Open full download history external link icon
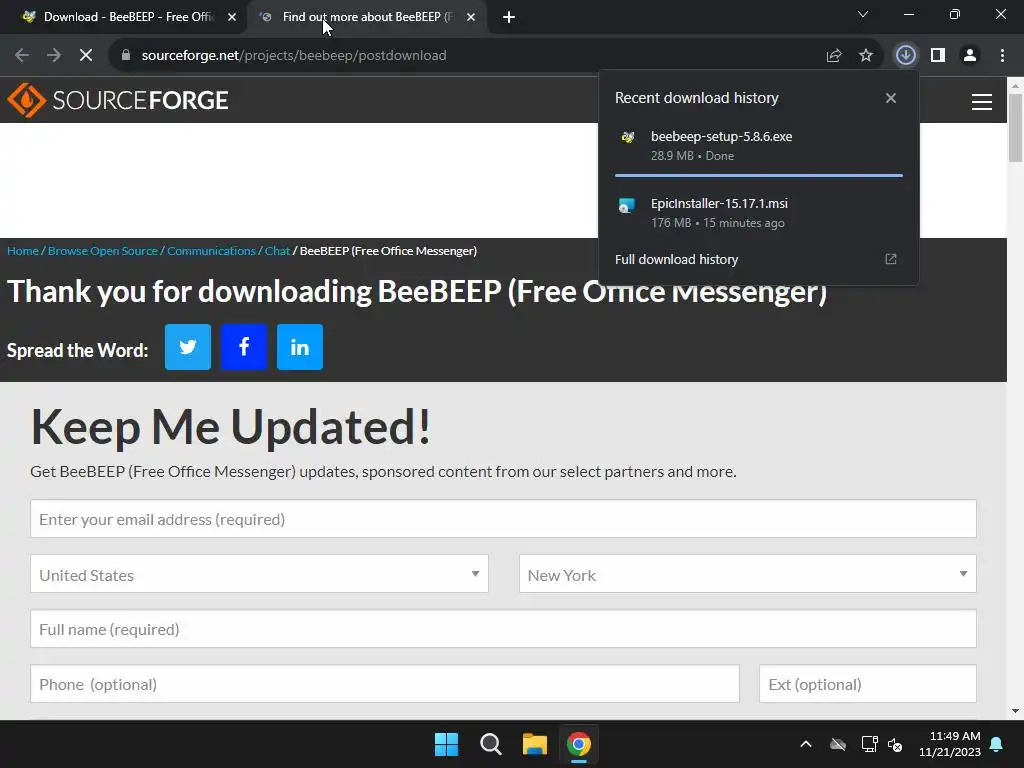The image size is (1024, 768). [x=891, y=259]
